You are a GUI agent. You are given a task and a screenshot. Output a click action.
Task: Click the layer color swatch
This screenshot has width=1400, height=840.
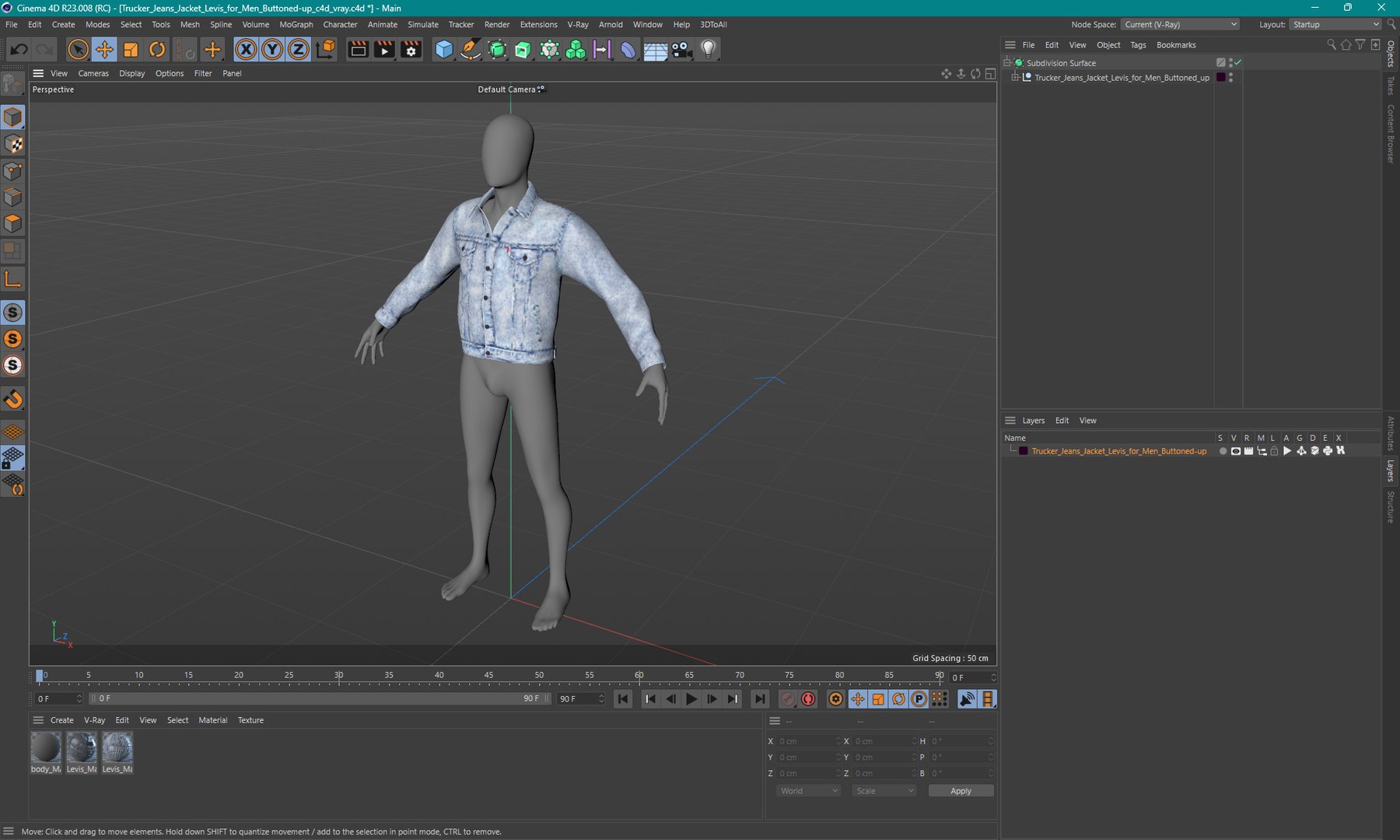point(1024,451)
